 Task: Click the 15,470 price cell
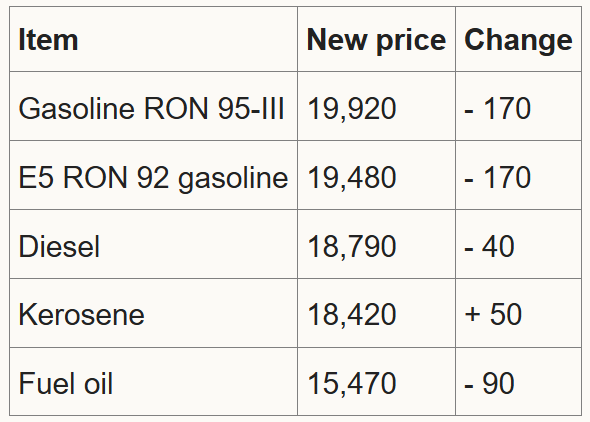pos(376,382)
